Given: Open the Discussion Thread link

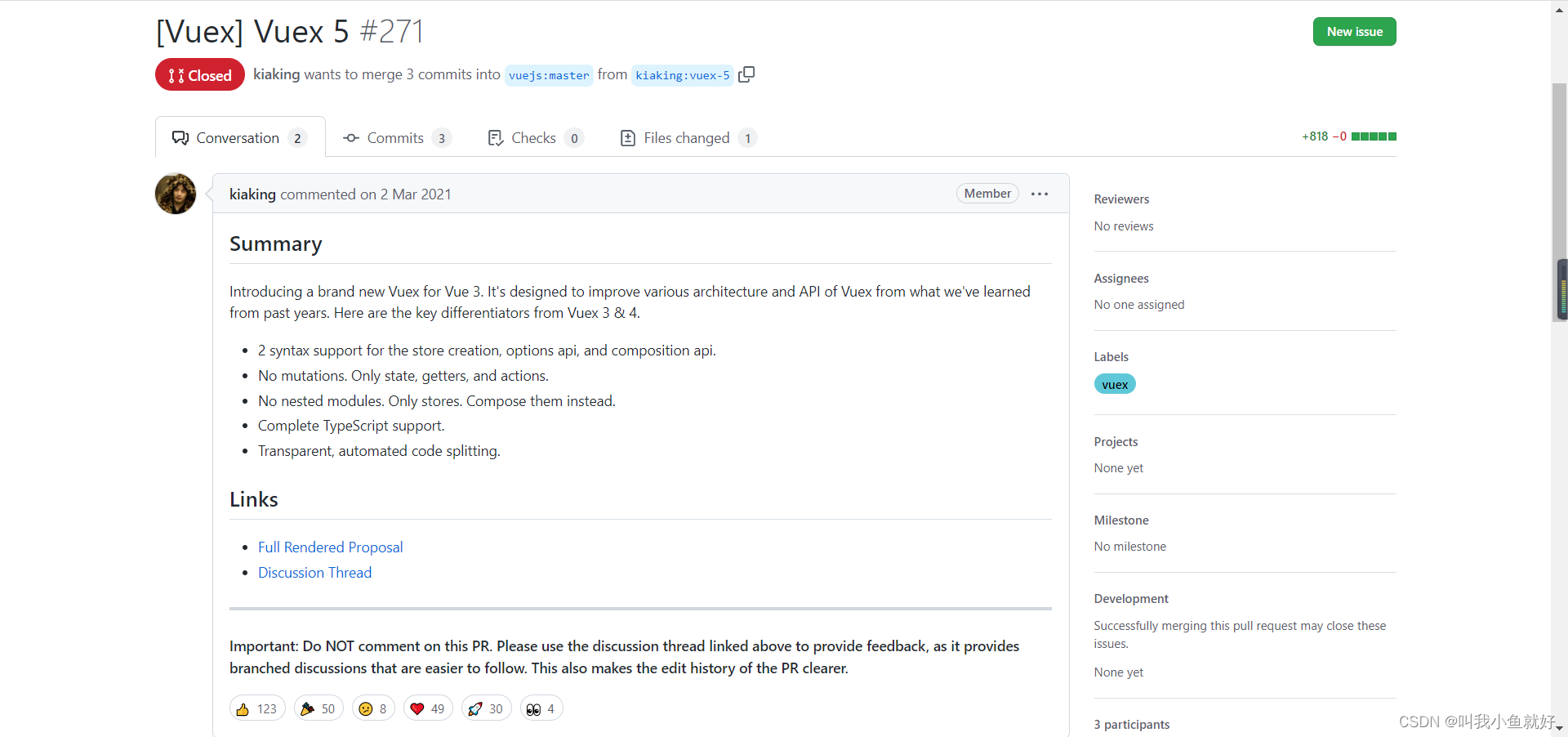Looking at the screenshot, I should 314,573.
